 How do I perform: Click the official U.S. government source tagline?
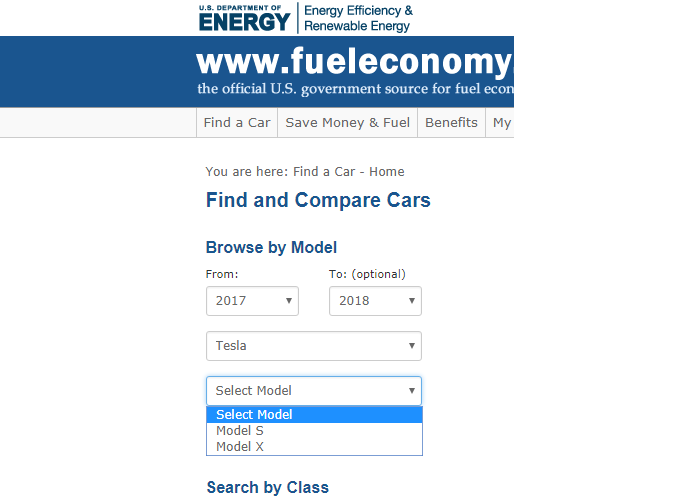pyautogui.click(x=354, y=89)
